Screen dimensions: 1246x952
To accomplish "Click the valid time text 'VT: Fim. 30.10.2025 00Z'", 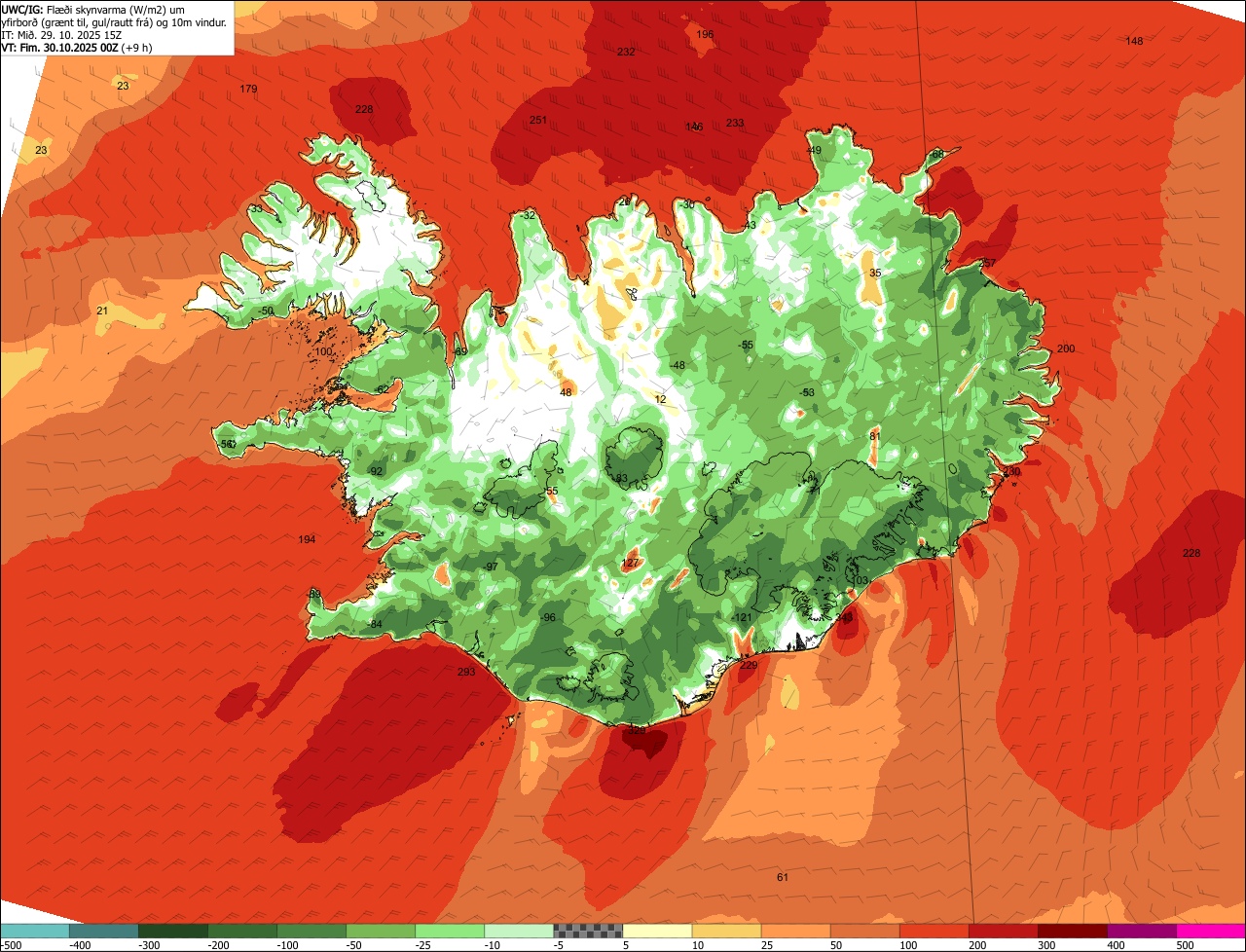I will coord(60,47).
